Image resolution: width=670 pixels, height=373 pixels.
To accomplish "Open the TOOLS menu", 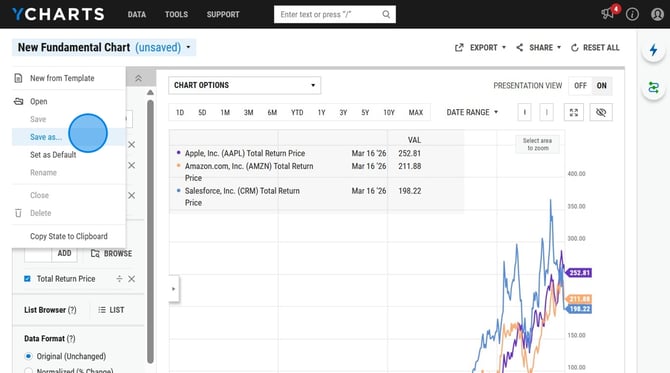I will pyautogui.click(x=176, y=14).
